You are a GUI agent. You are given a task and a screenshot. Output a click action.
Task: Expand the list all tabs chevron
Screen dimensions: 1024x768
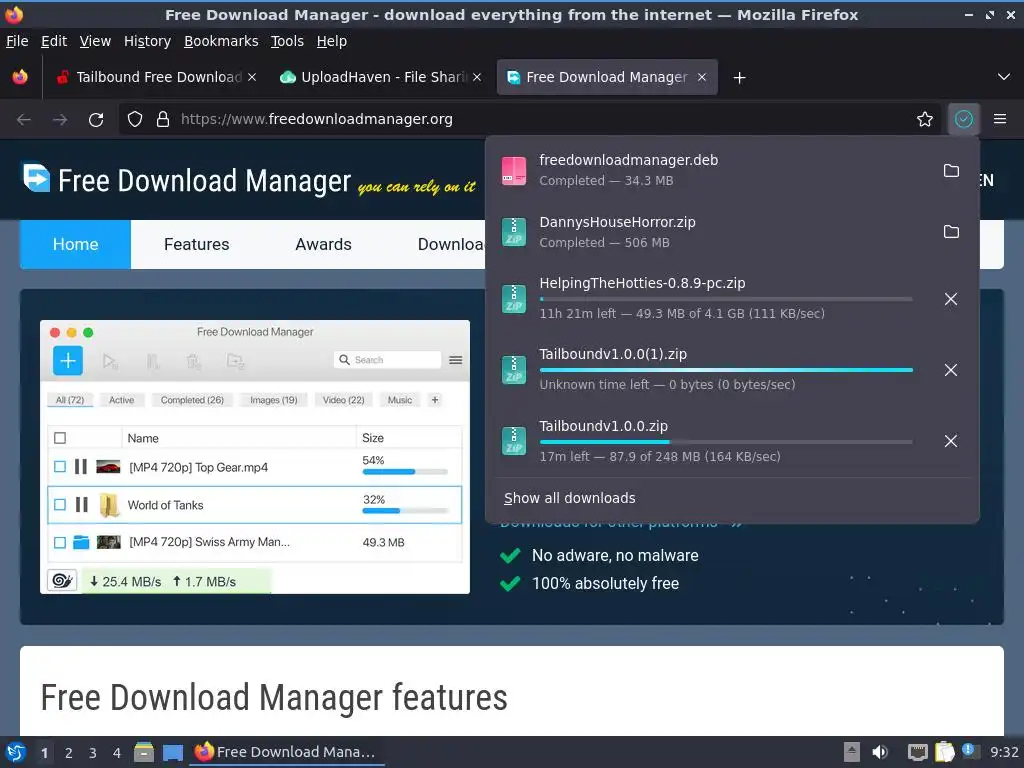point(1004,77)
